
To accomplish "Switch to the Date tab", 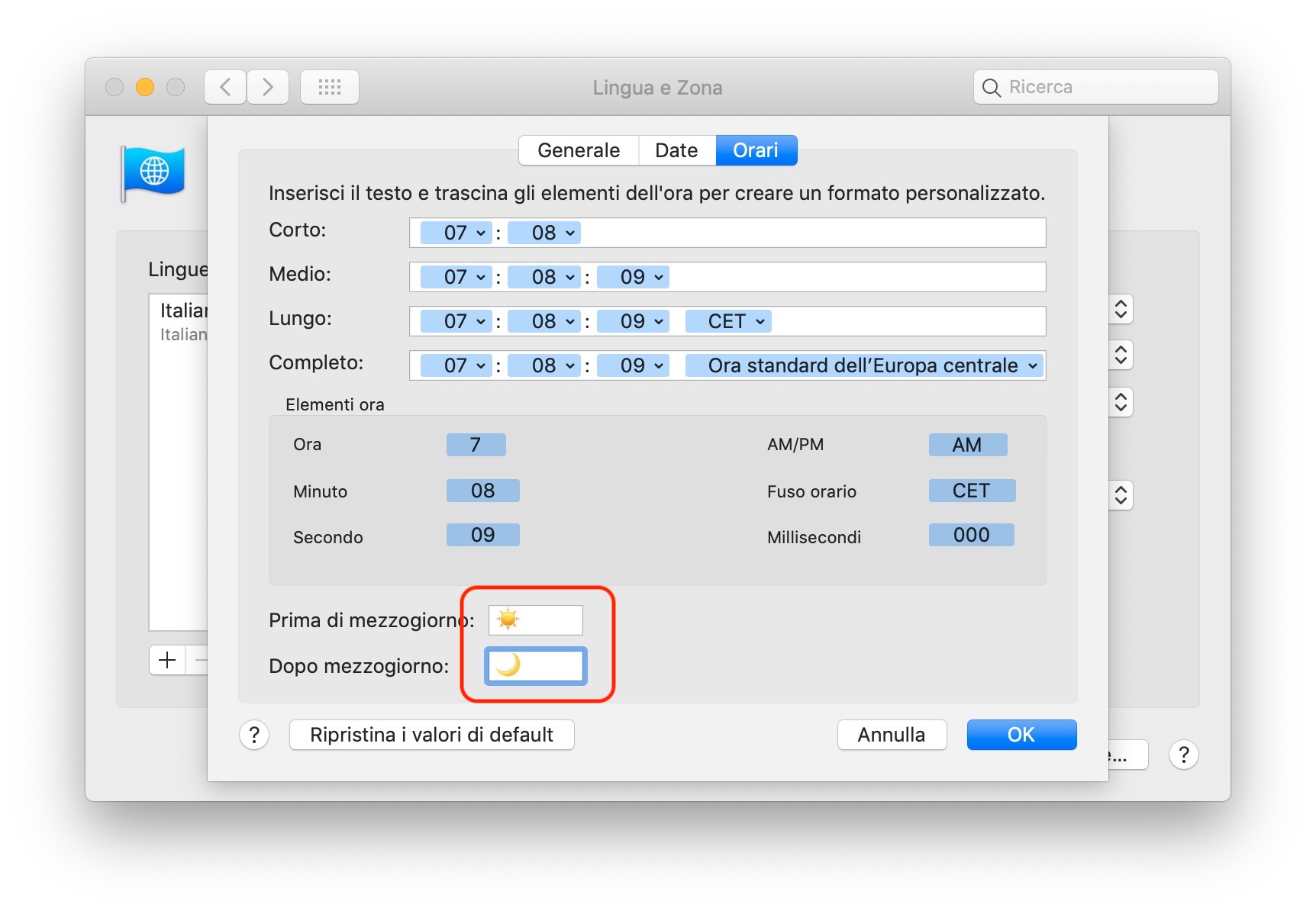I will click(x=676, y=150).
